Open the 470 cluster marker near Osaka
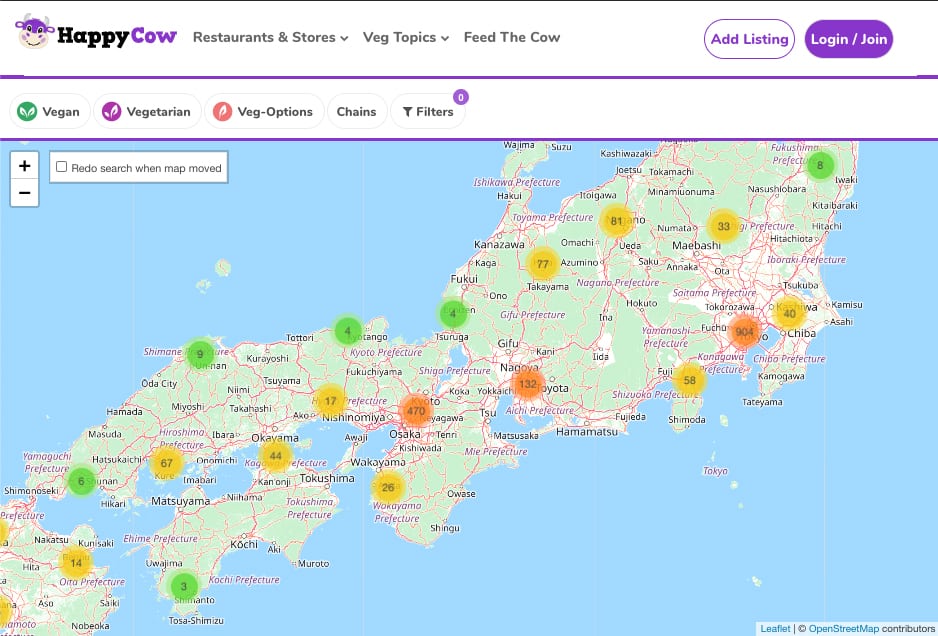938x636 pixels. click(416, 411)
